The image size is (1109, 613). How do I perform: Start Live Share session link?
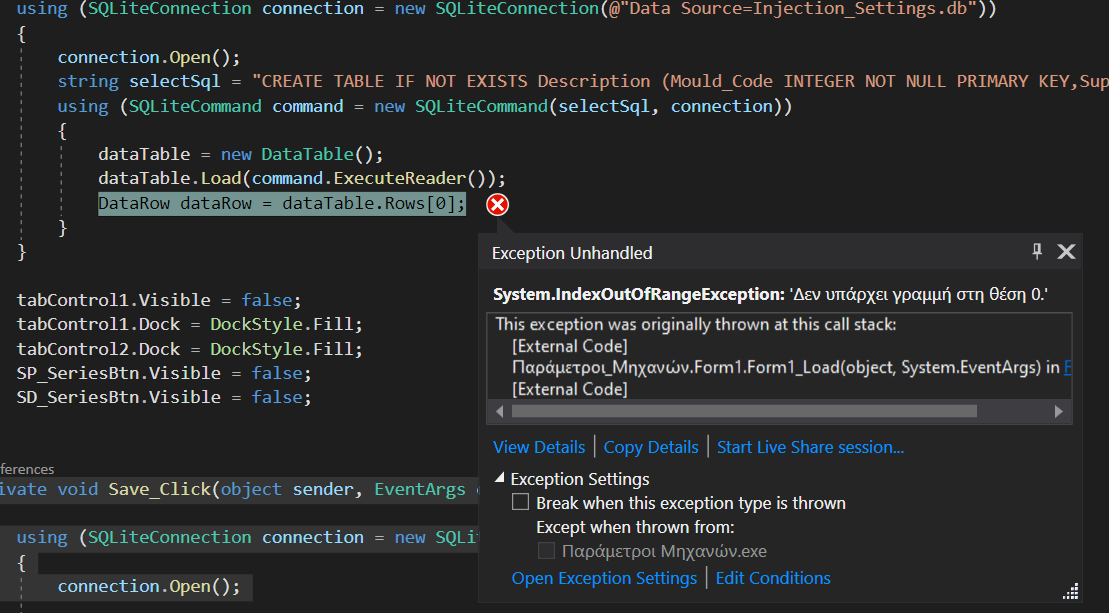click(x=811, y=447)
